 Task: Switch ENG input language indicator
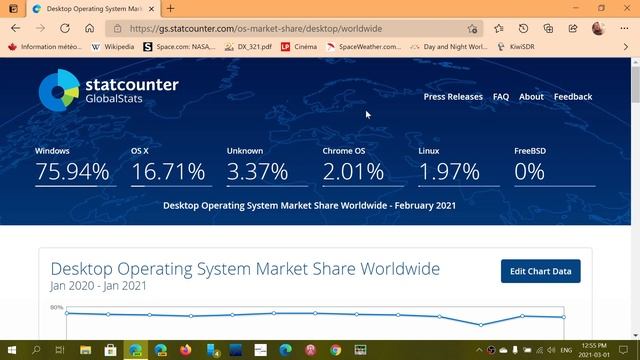tap(566, 350)
